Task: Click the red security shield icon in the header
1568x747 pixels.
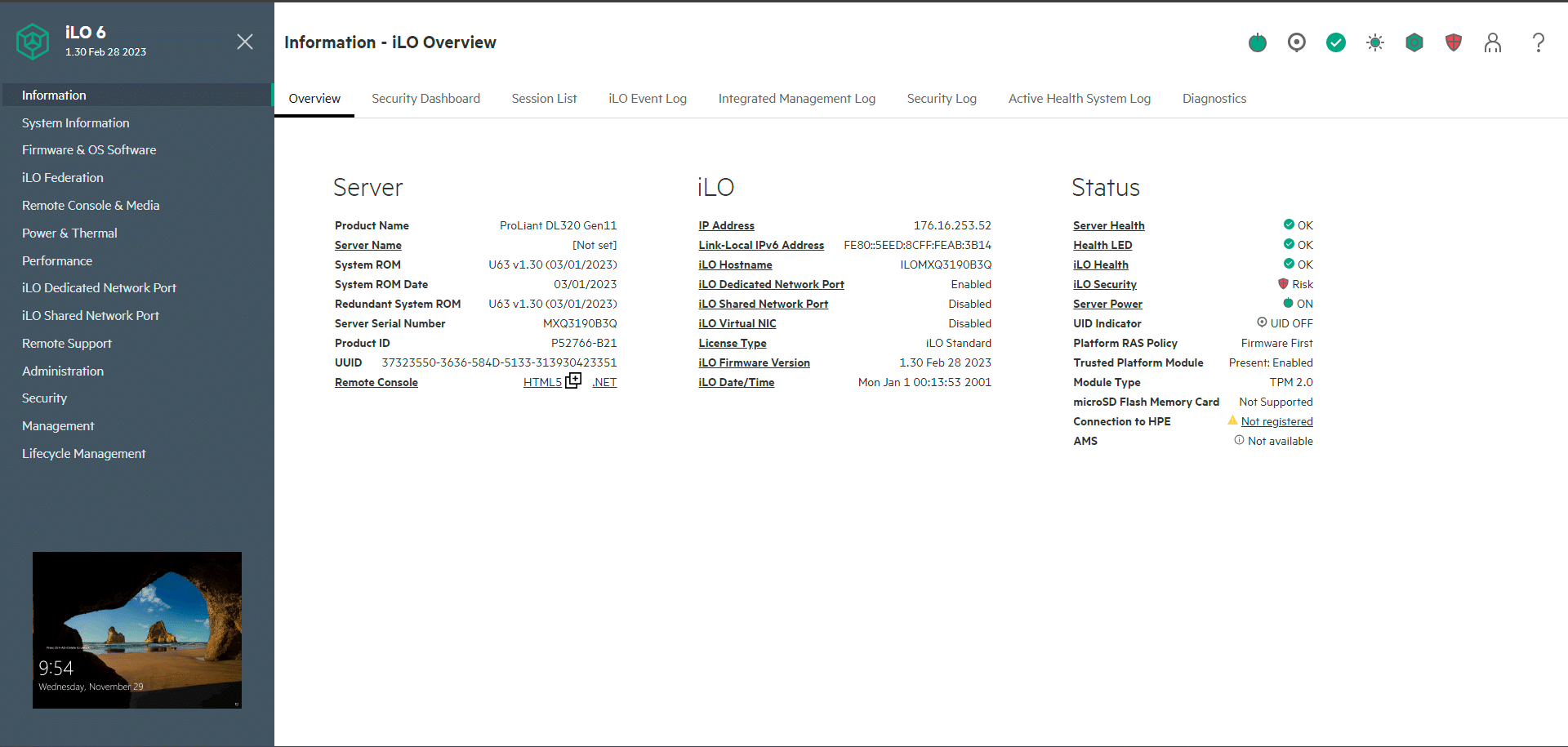Action: pyautogui.click(x=1454, y=42)
